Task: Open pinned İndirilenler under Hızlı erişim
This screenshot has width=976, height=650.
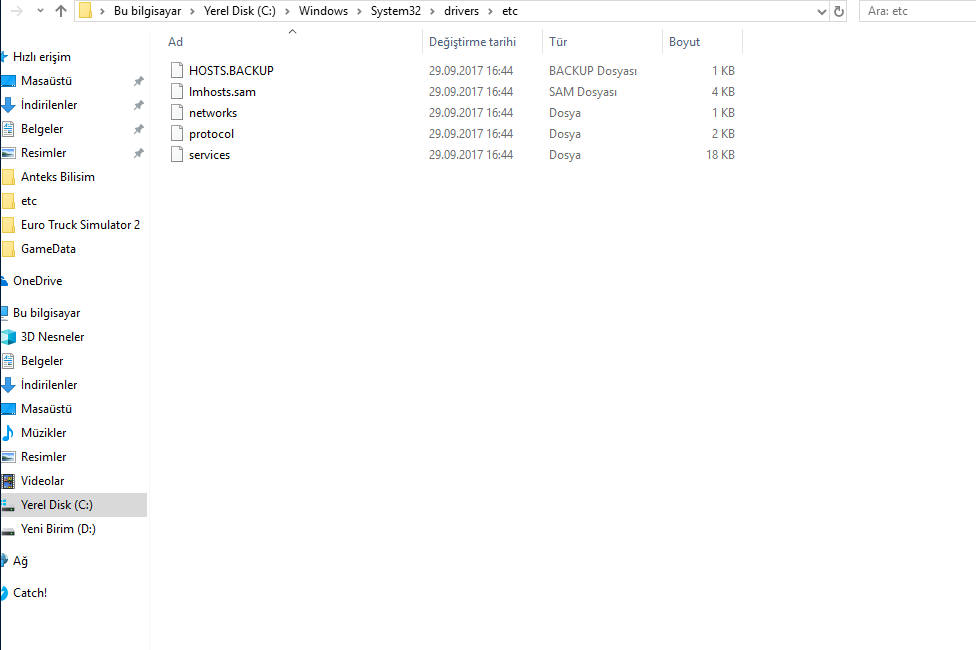Action: pos(49,105)
